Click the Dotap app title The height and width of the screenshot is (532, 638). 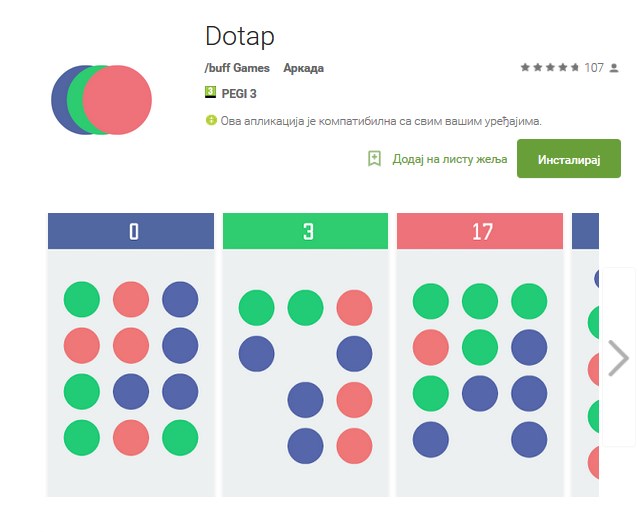tap(240, 35)
